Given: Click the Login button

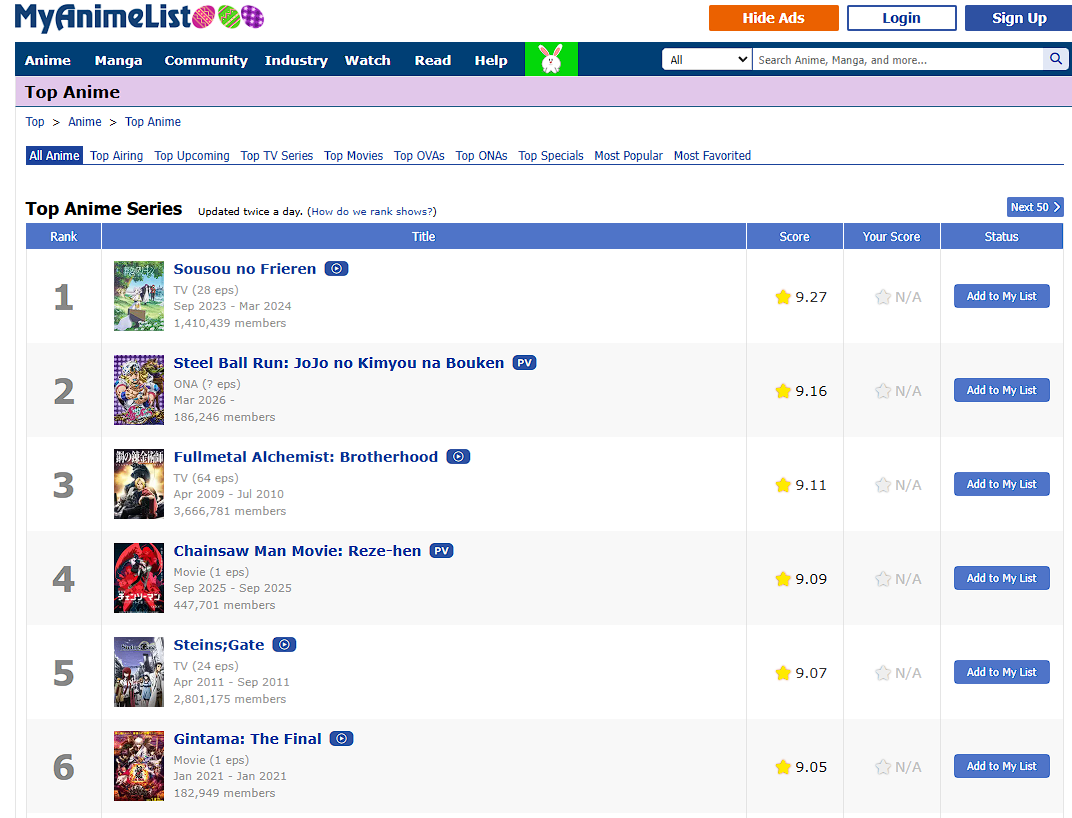Looking at the screenshot, I should click(x=901, y=18).
